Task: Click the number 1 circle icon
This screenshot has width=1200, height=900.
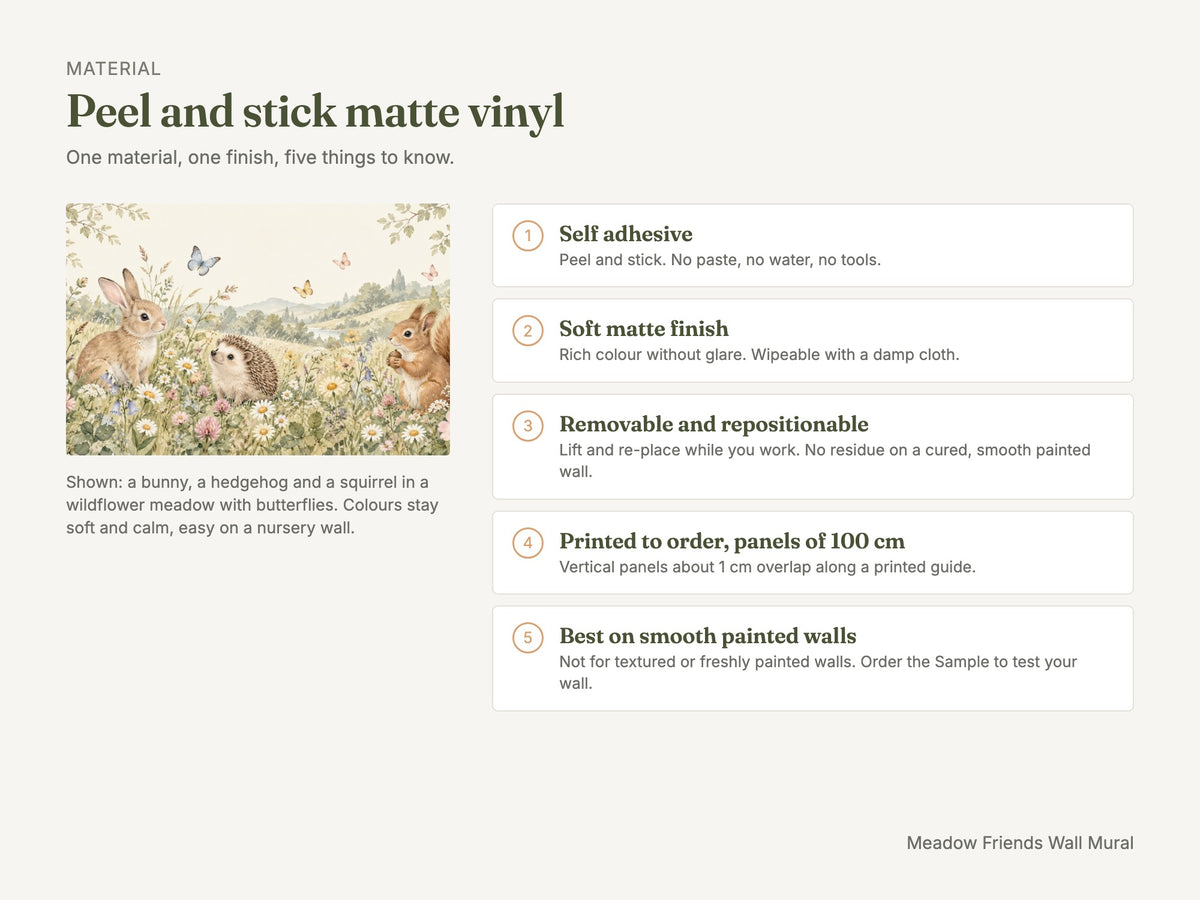Action: (x=528, y=236)
